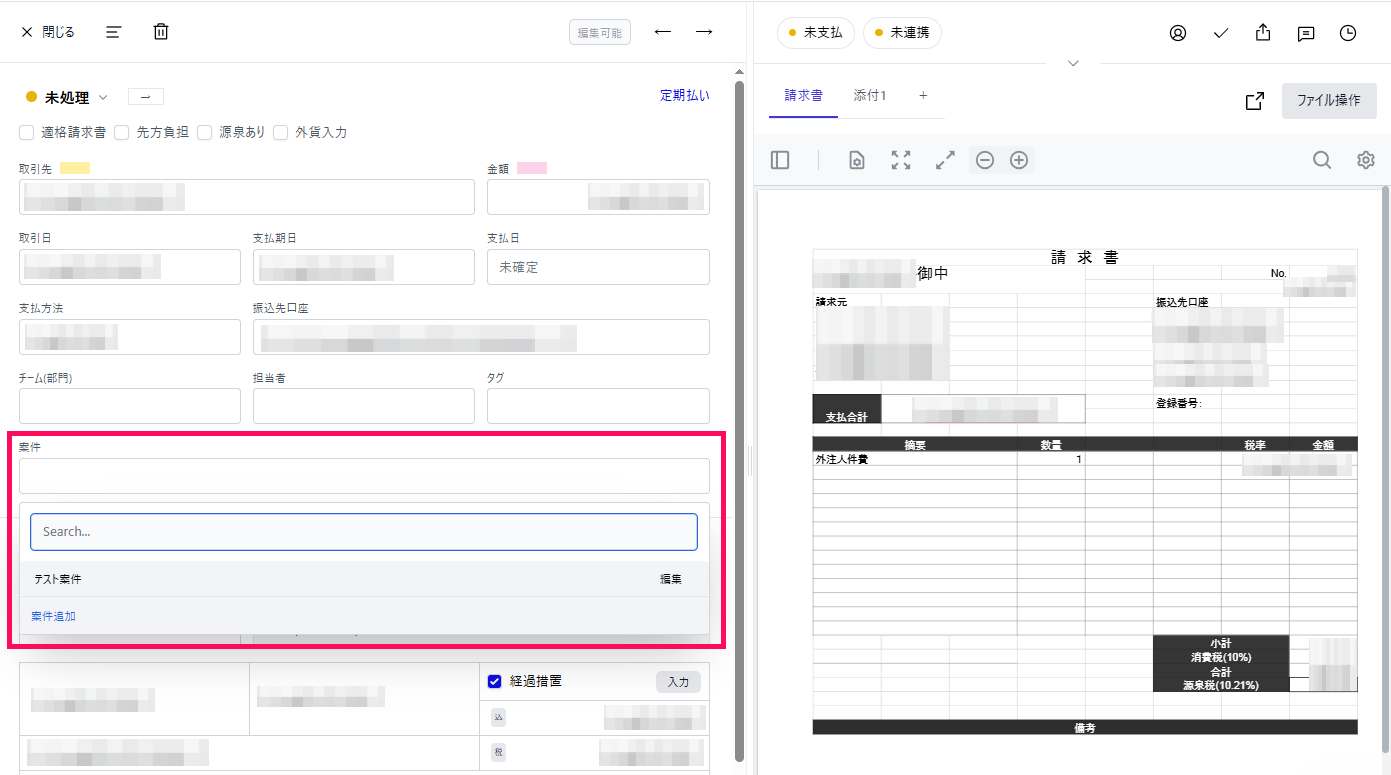The width and height of the screenshot is (1391, 775).
Task: Click the 支払日 未確定 field
Action: pyautogui.click(x=598, y=267)
